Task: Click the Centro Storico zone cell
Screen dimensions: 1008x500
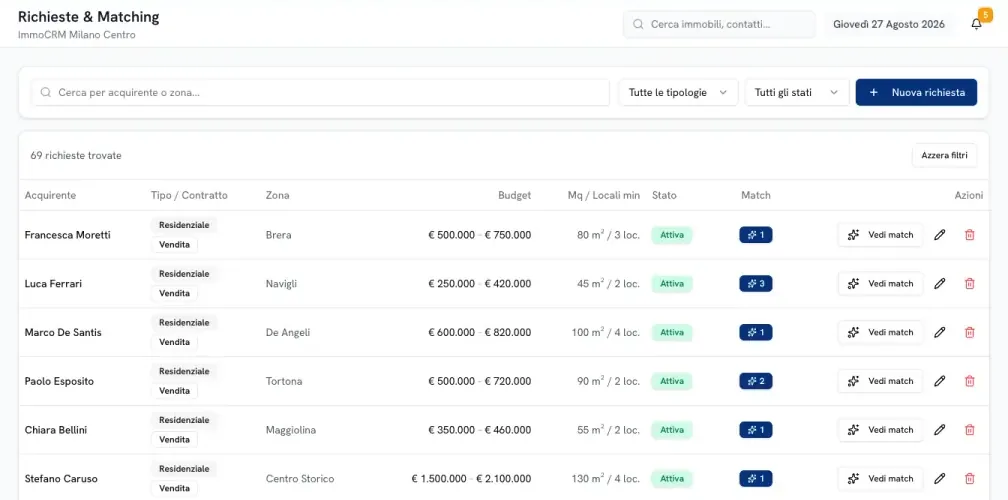Action: click(300, 479)
